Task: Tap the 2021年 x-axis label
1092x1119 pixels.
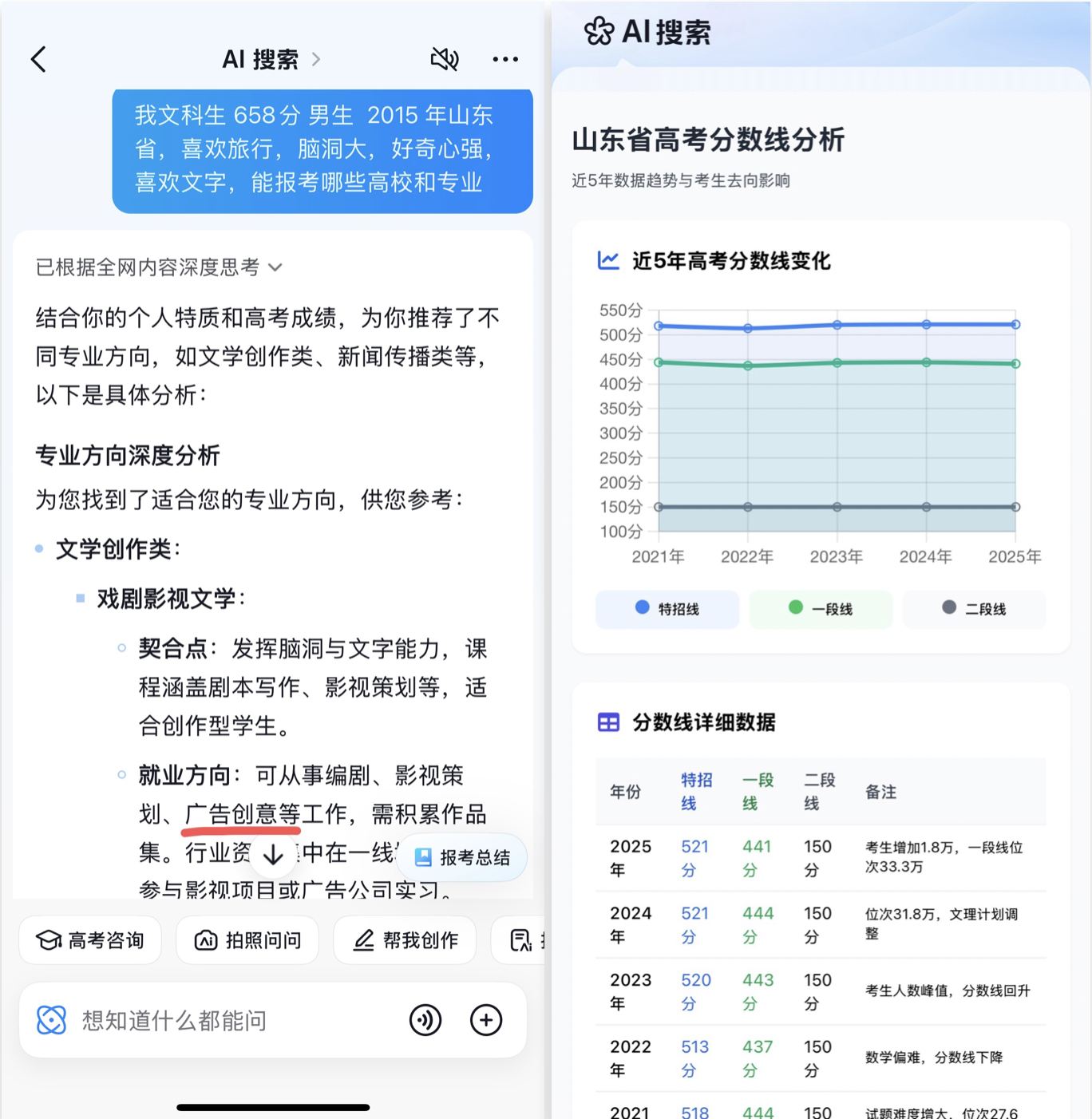Action: 658,556
